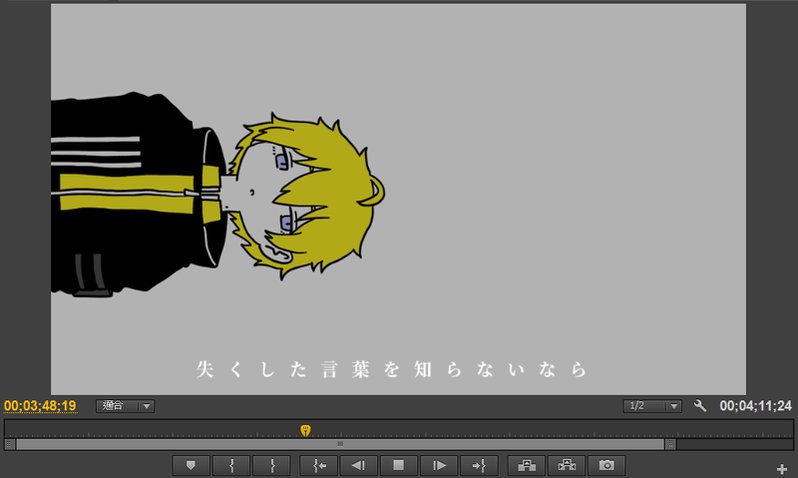
Task: Click the right handle of the zoom scroll bar
Action: [x=671, y=444]
